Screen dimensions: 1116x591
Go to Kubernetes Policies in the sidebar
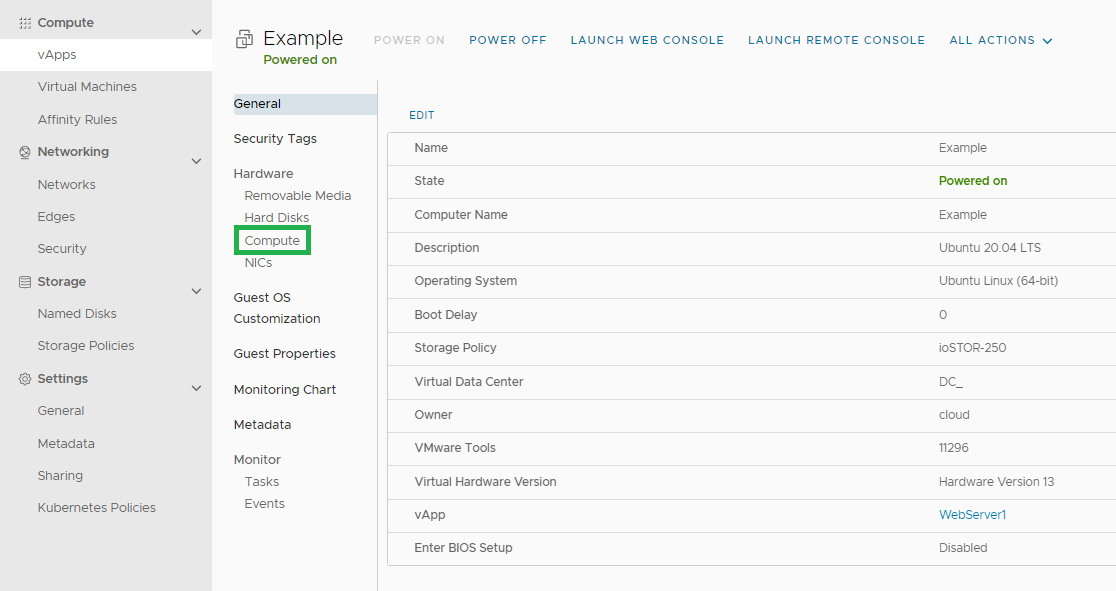point(97,508)
